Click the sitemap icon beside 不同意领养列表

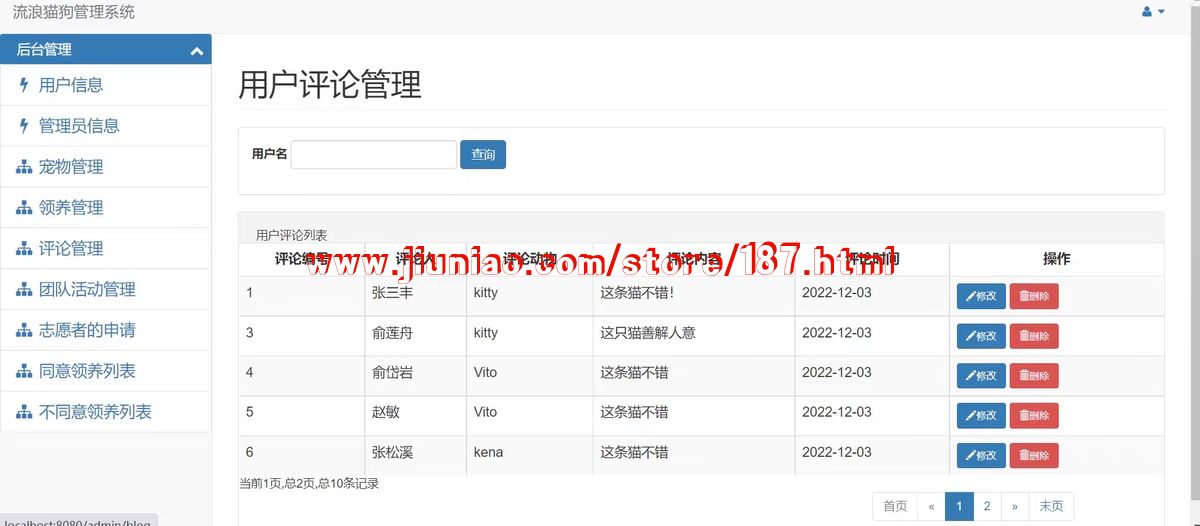24,412
